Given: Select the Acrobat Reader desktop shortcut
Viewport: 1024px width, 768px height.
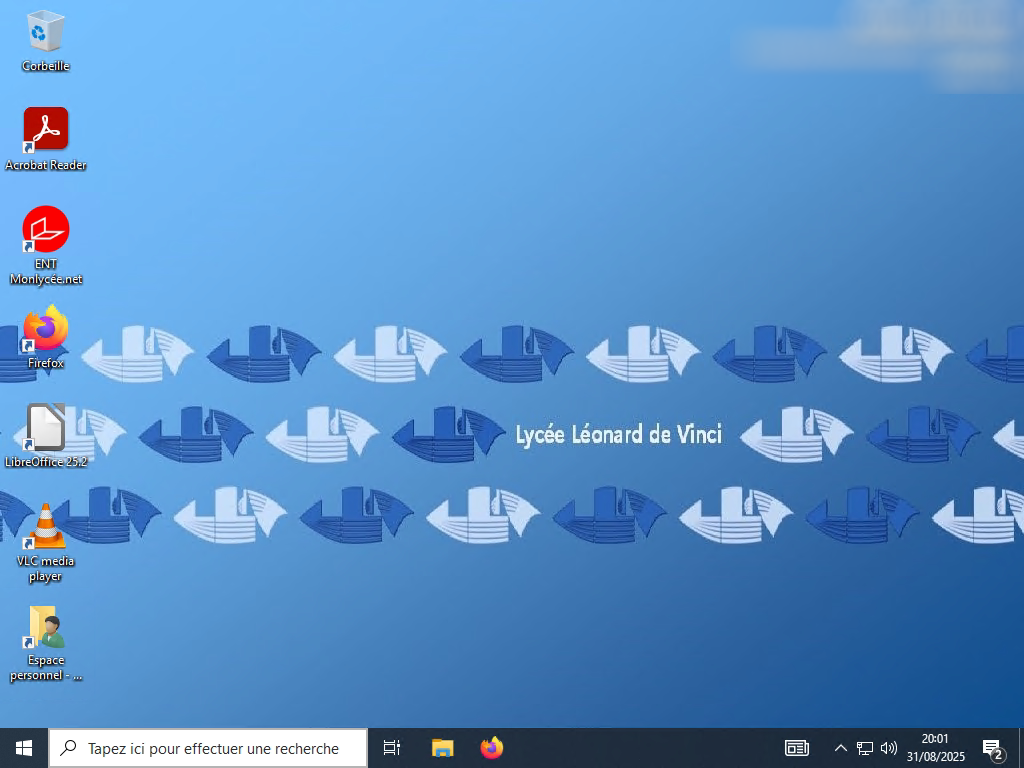Looking at the screenshot, I should point(45,130).
